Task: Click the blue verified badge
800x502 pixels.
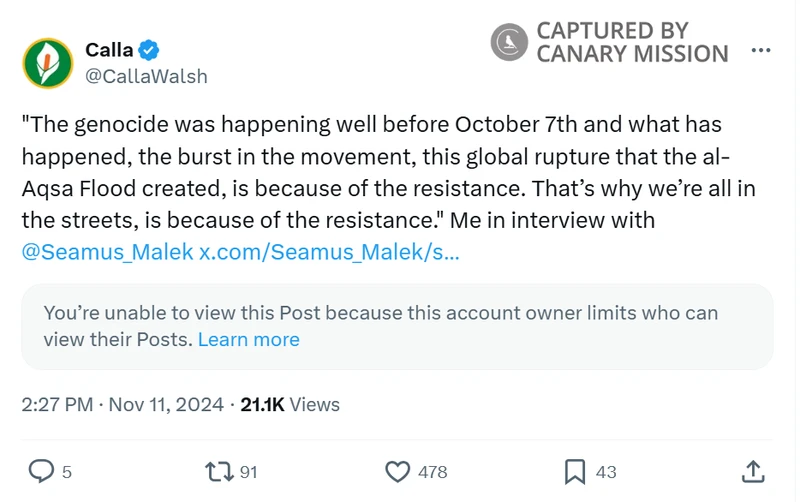Action: point(149,50)
